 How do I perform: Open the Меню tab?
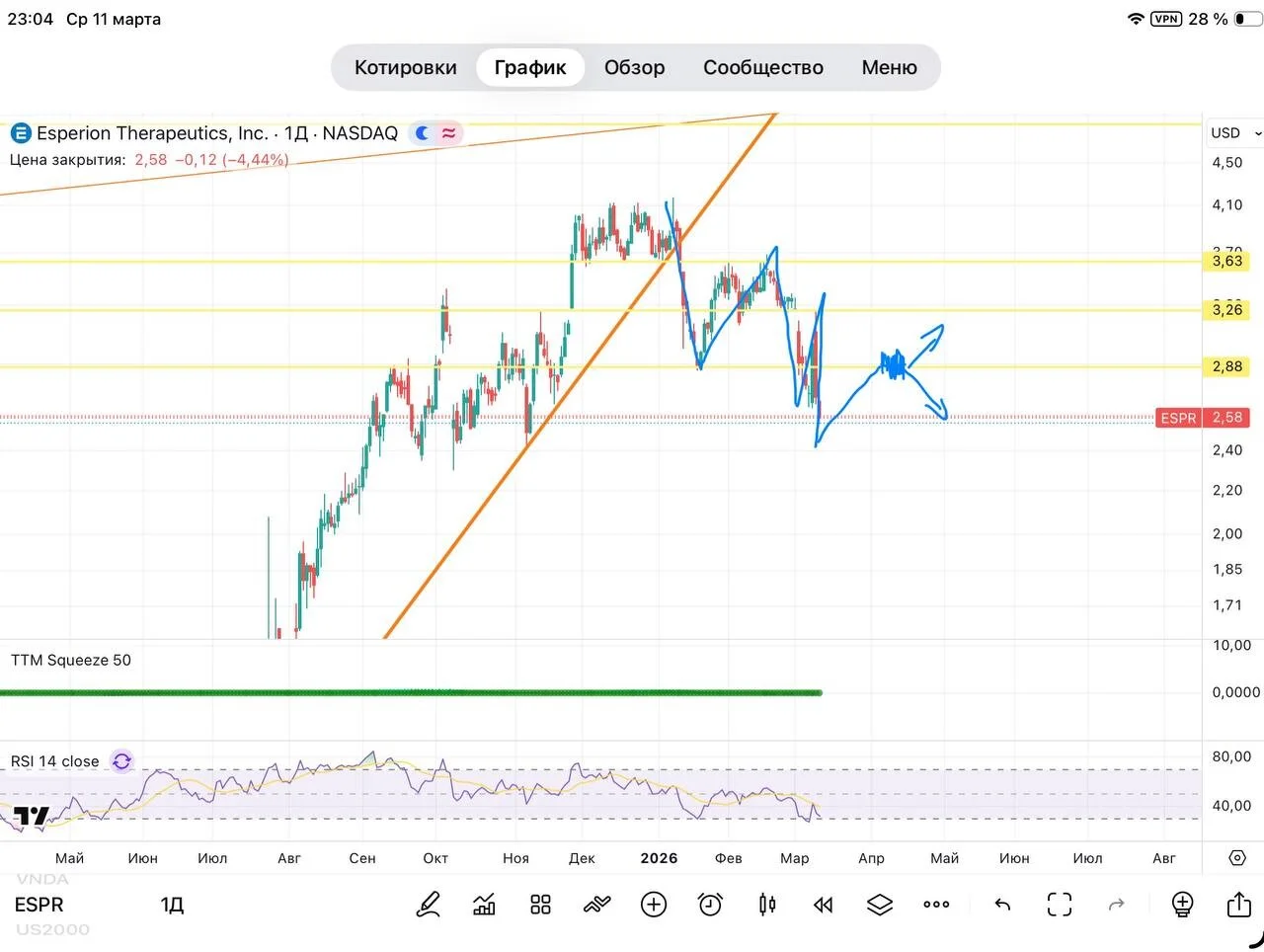[890, 67]
